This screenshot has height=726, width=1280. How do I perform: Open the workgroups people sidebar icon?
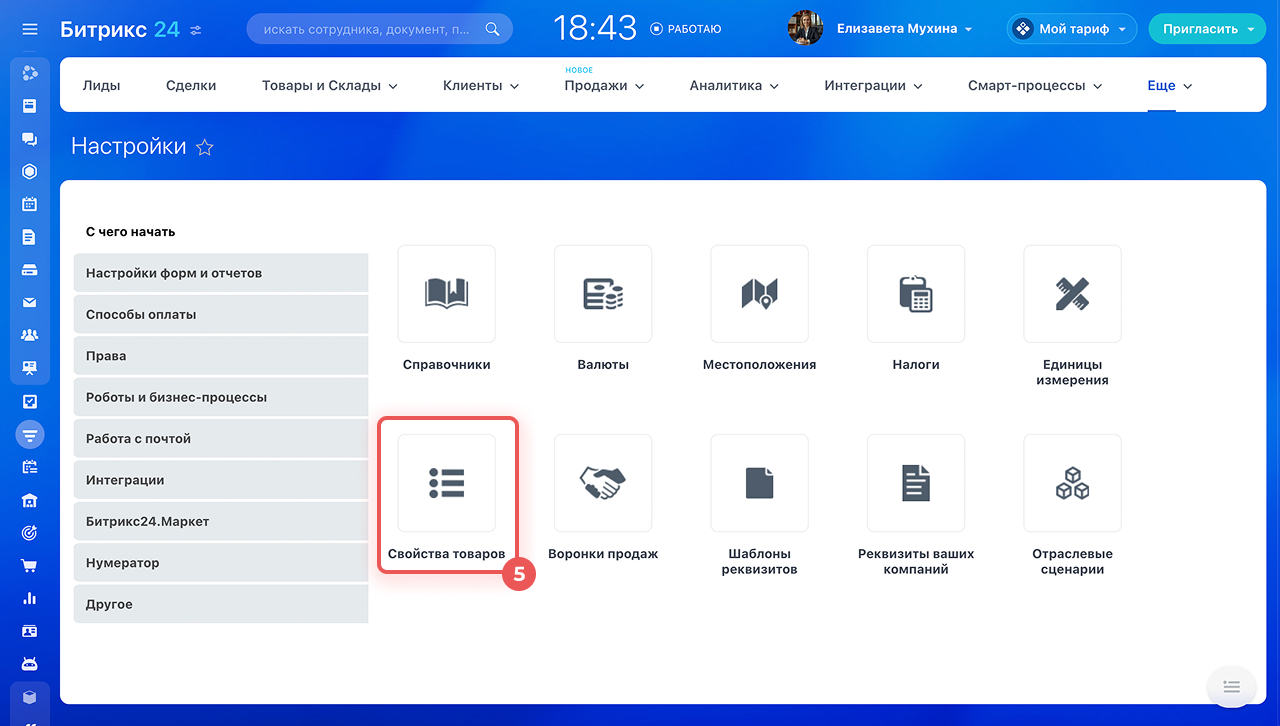point(30,335)
